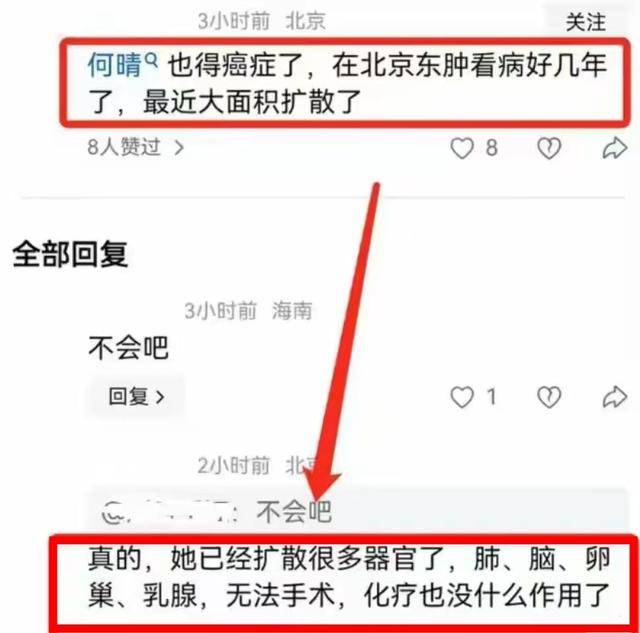640x633 pixels.
Task: Dislike the top comment via broken heart
Action: coord(549,148)
